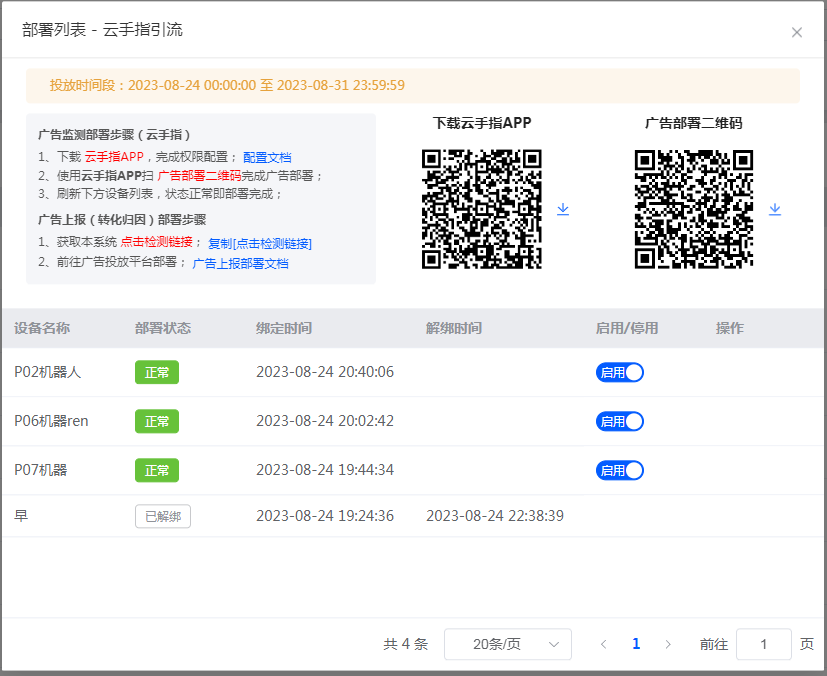Click the 广告部署 QR code image
This screenshot has width=827, height=676.
[694, 209]
